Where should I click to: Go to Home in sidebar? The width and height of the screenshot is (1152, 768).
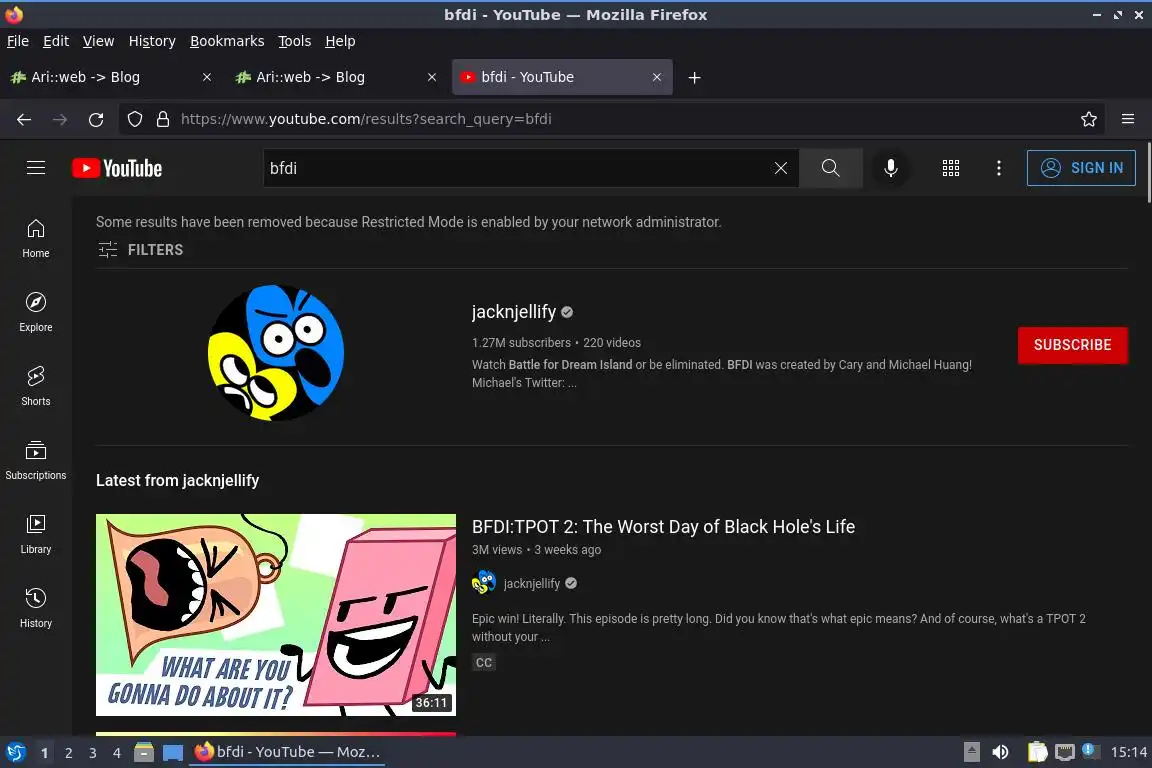(x=35, y=239)
